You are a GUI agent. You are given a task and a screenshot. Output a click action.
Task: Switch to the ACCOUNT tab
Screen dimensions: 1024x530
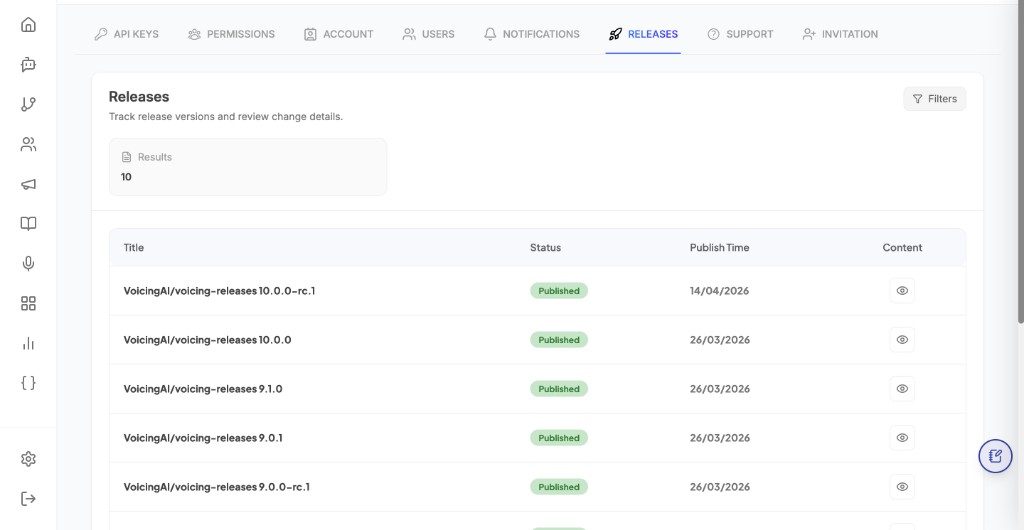(338, 34)
